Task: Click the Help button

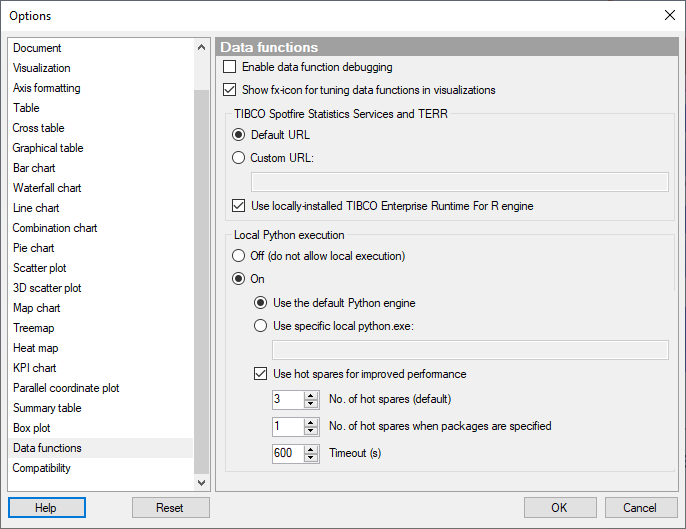Action: [x=46, y=508]
